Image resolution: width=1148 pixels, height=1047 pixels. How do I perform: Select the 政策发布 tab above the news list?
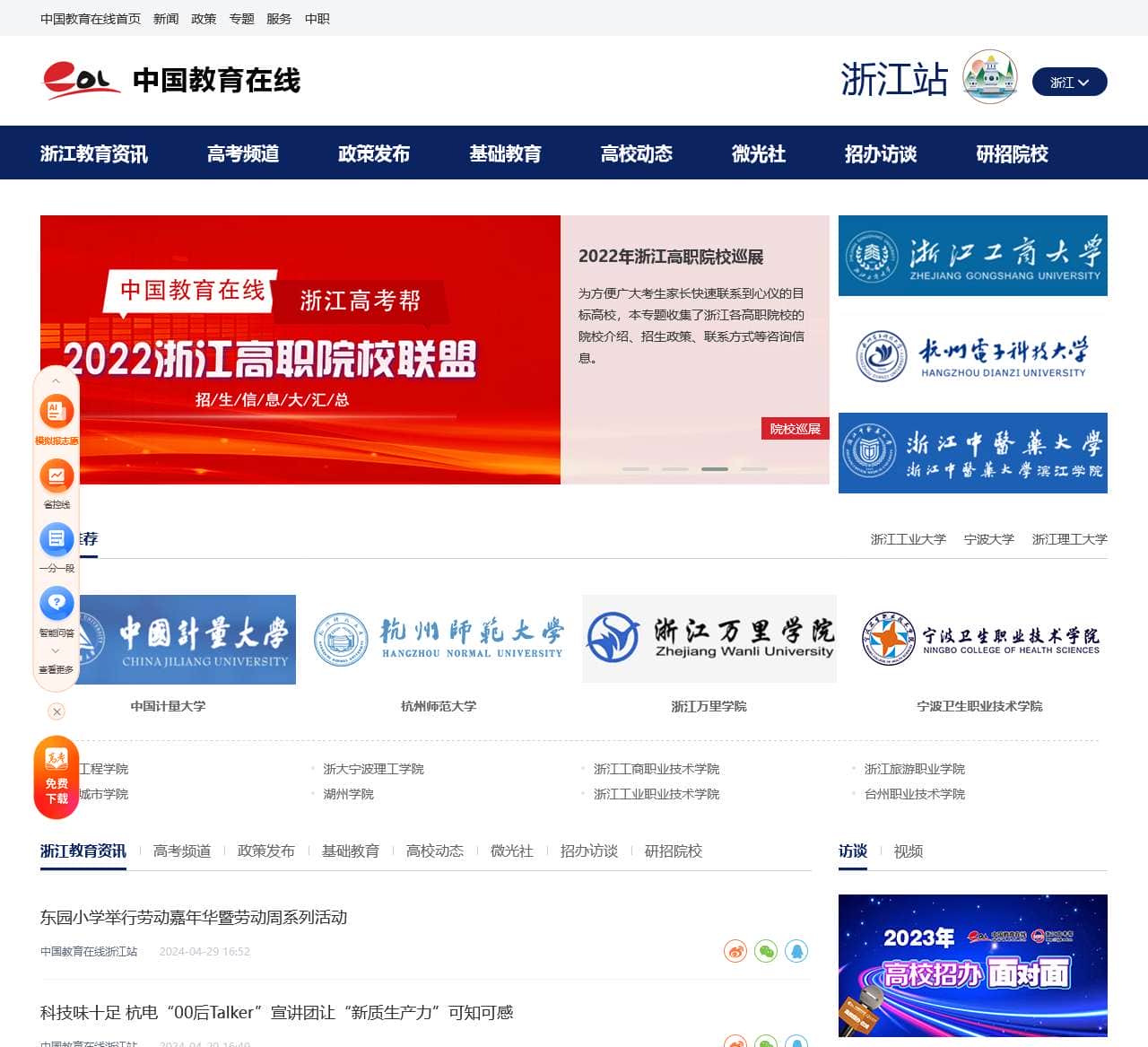pos(266,851)
